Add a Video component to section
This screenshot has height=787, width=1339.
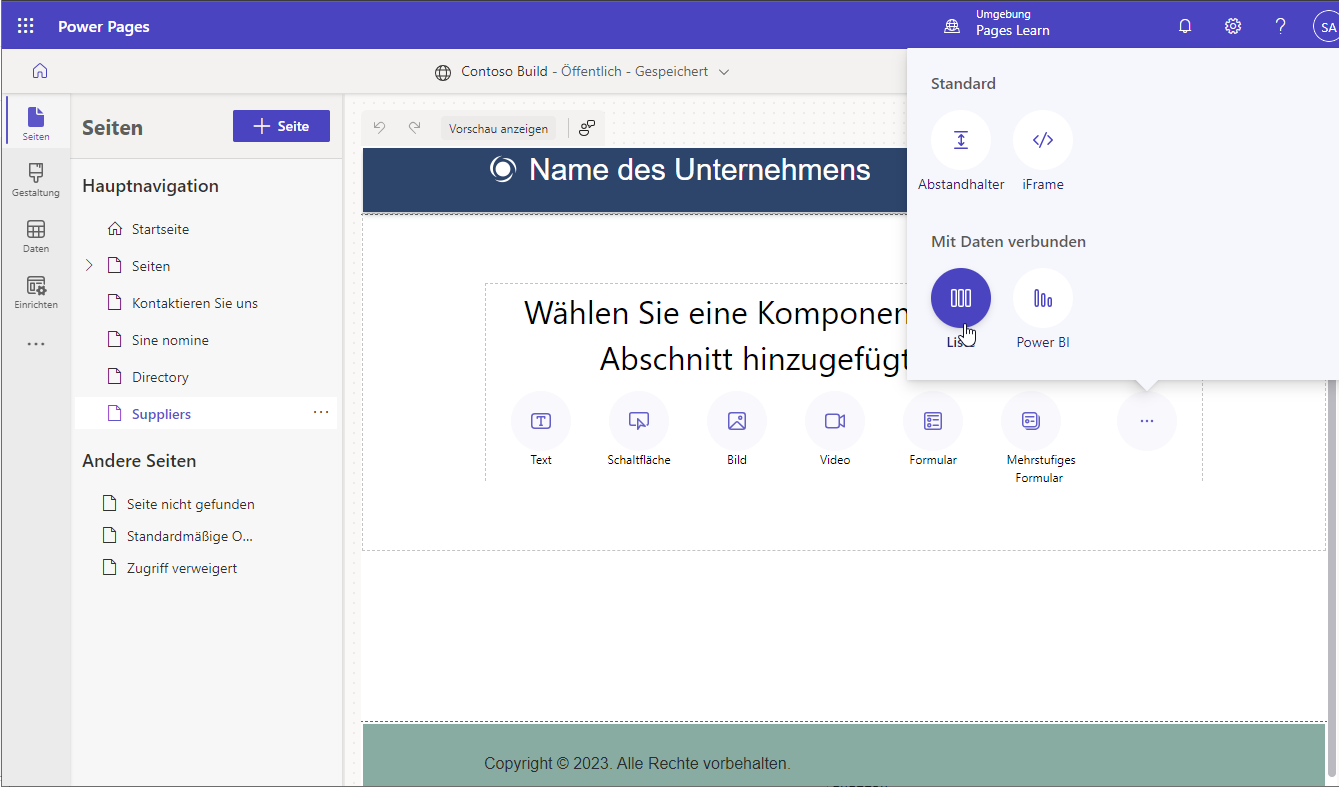pos(834,421)
